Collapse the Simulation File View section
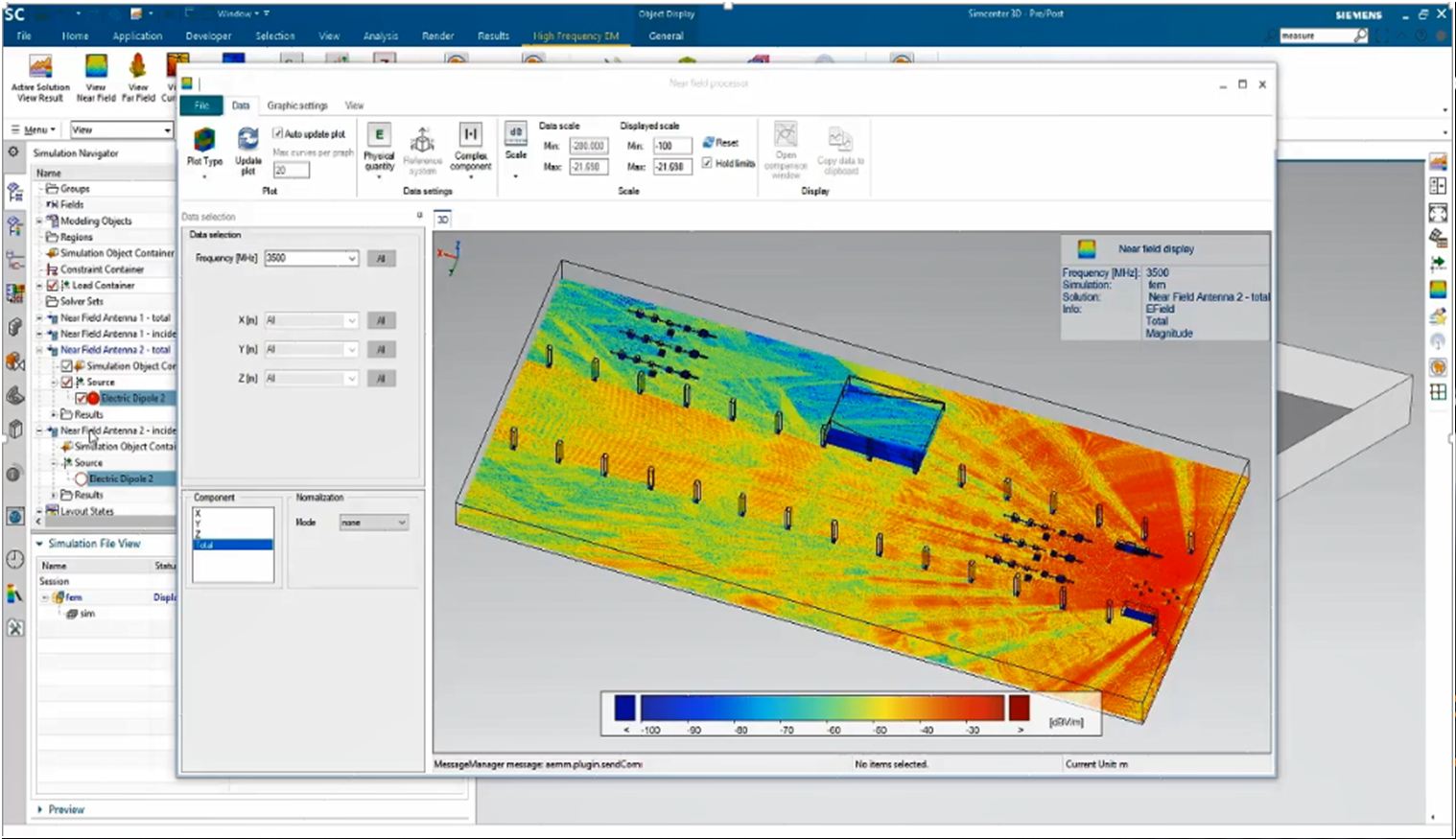The width and height of the screenshot is (1456, 839). 40,544
